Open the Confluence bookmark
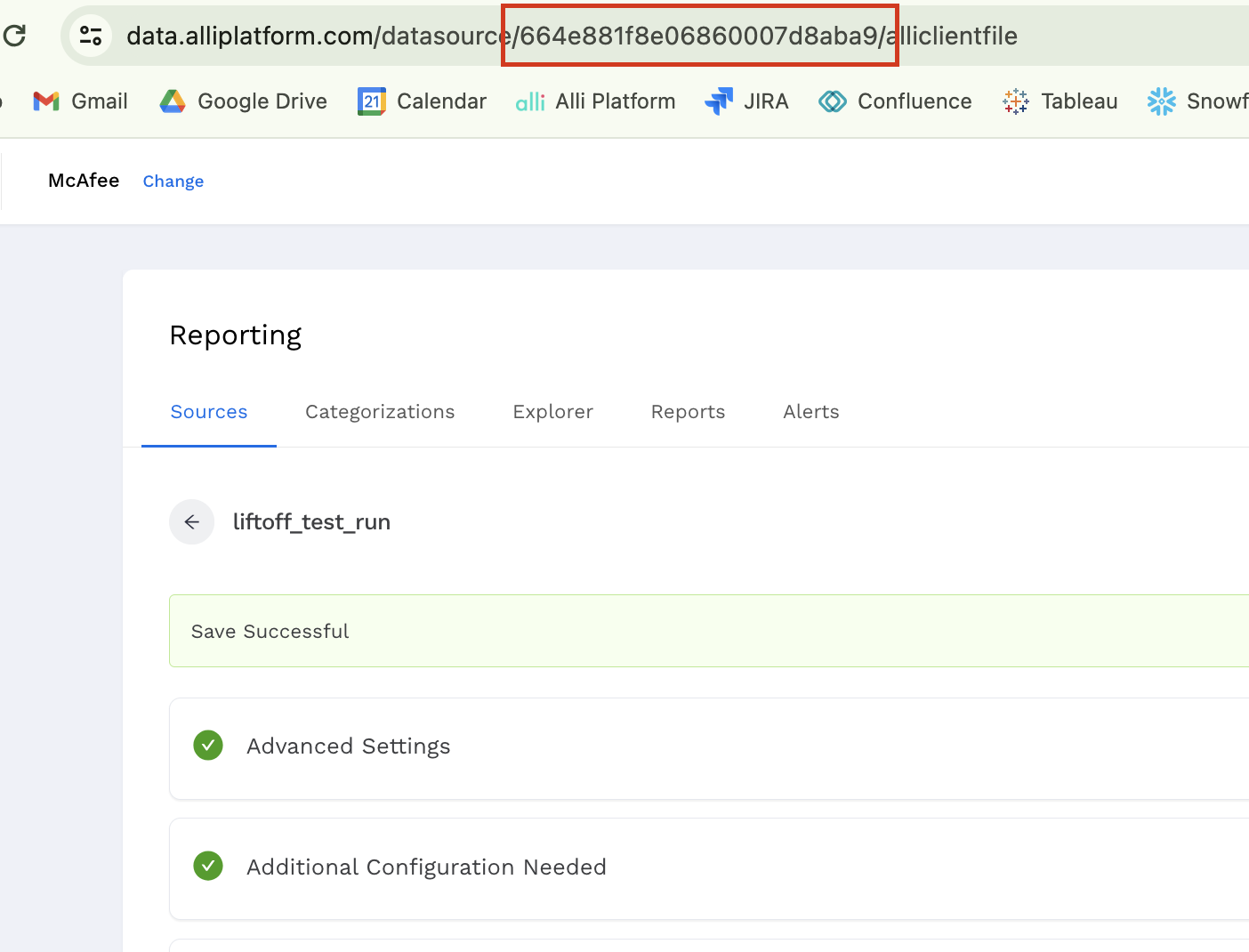 (x=895, y=101)
